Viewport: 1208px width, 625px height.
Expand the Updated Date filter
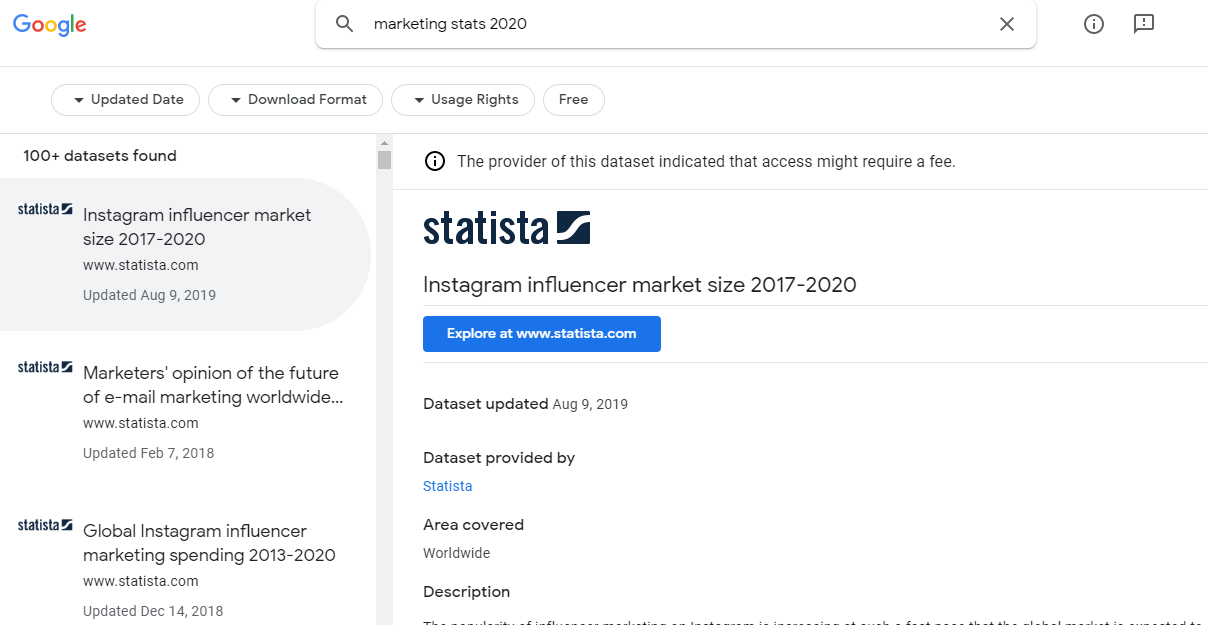[x=126, y=100]
